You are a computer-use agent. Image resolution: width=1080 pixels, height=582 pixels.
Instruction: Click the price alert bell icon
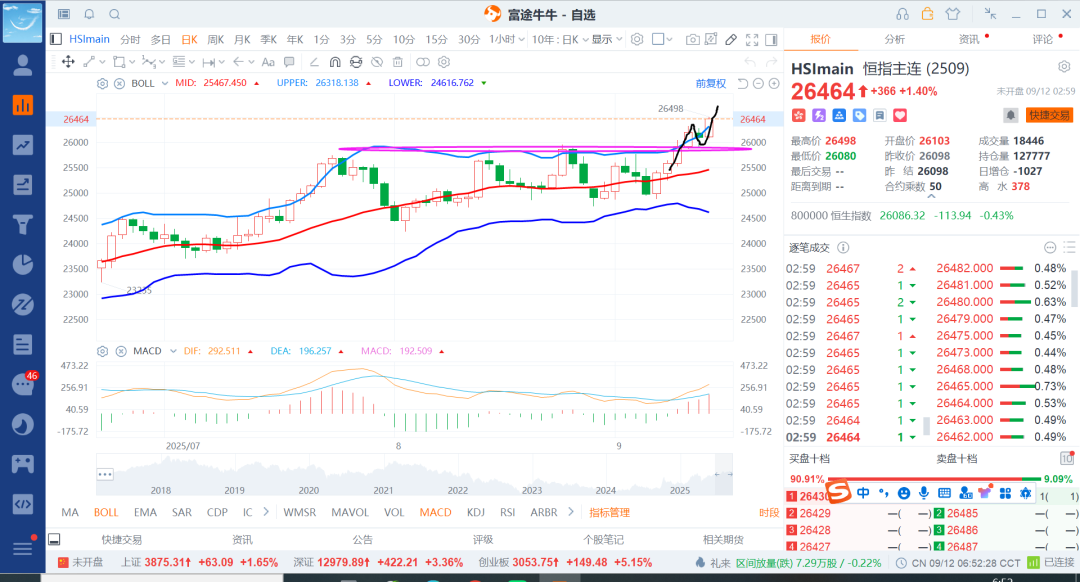1010,115
